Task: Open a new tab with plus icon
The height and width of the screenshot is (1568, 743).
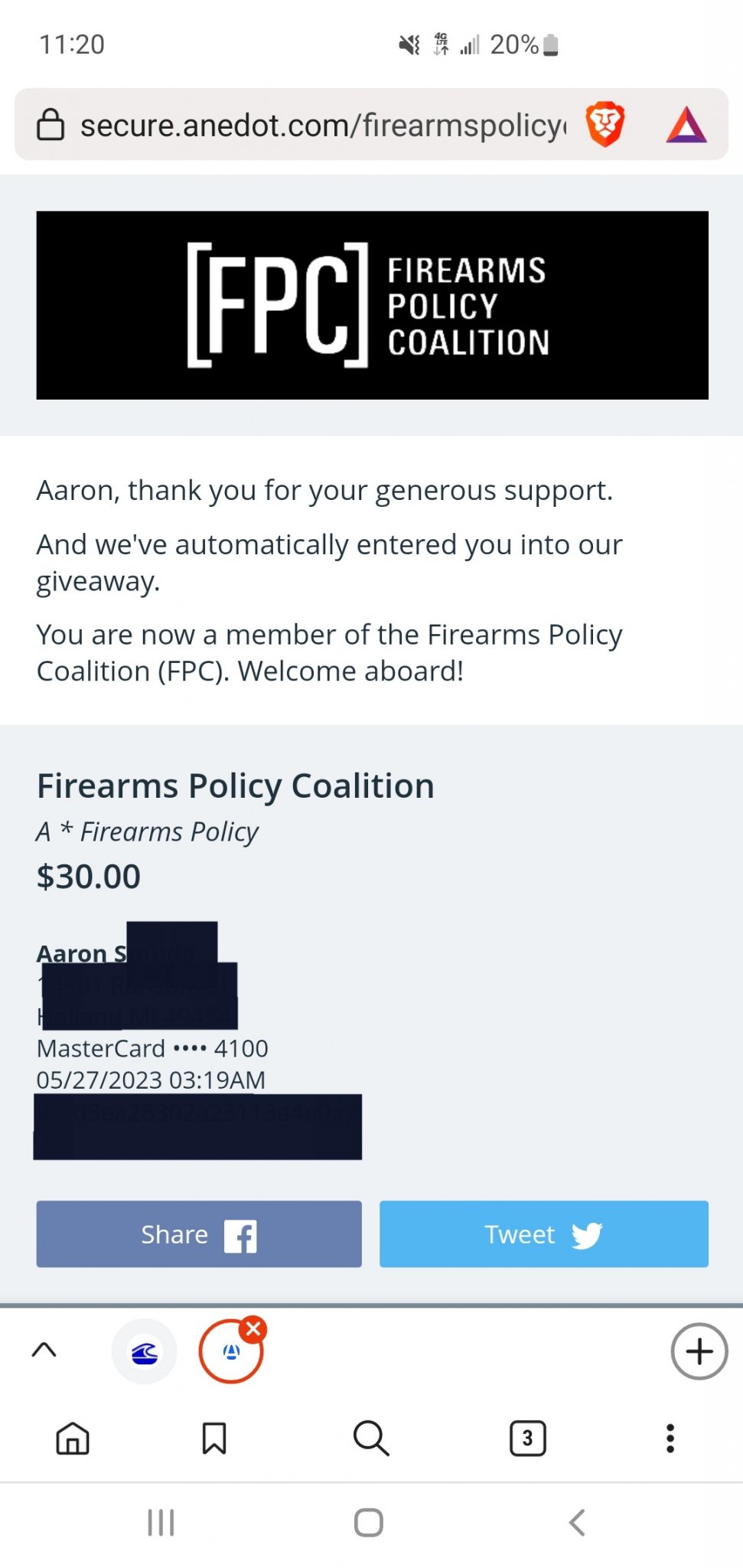Action: (x=699, y=1351)
